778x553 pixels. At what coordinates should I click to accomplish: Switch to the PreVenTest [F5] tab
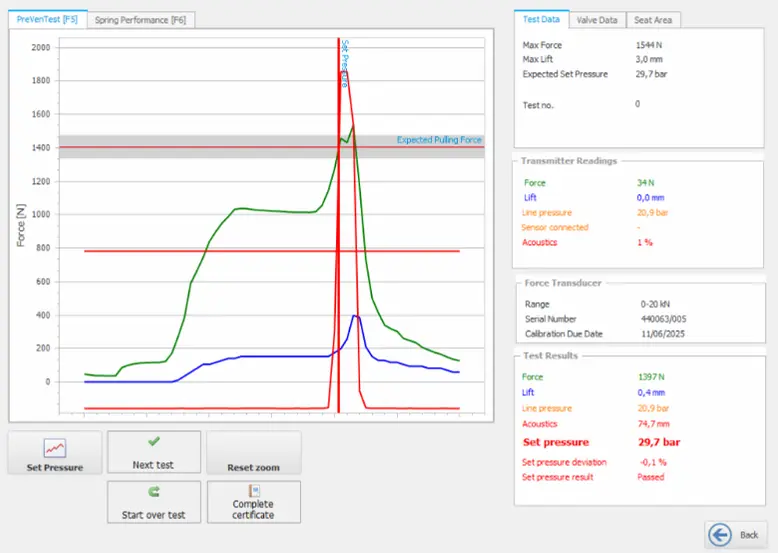point(47,19)
